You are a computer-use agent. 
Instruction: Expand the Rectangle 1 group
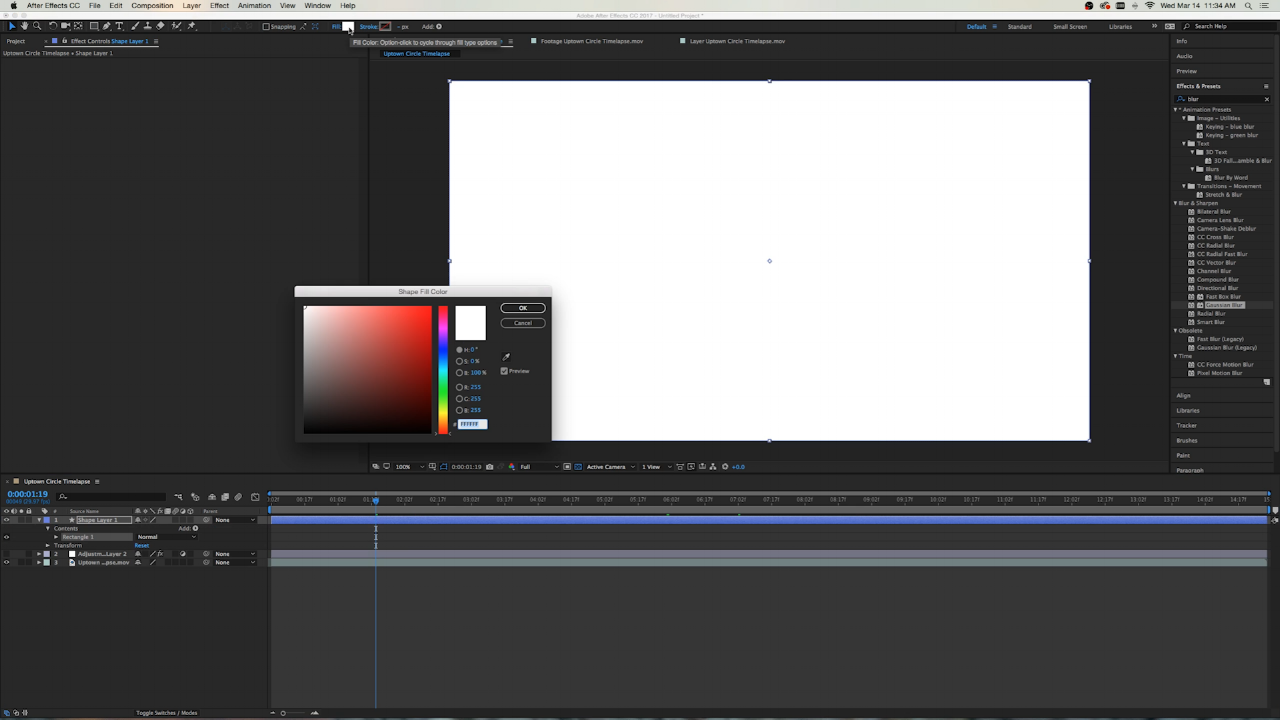(56, 537)
